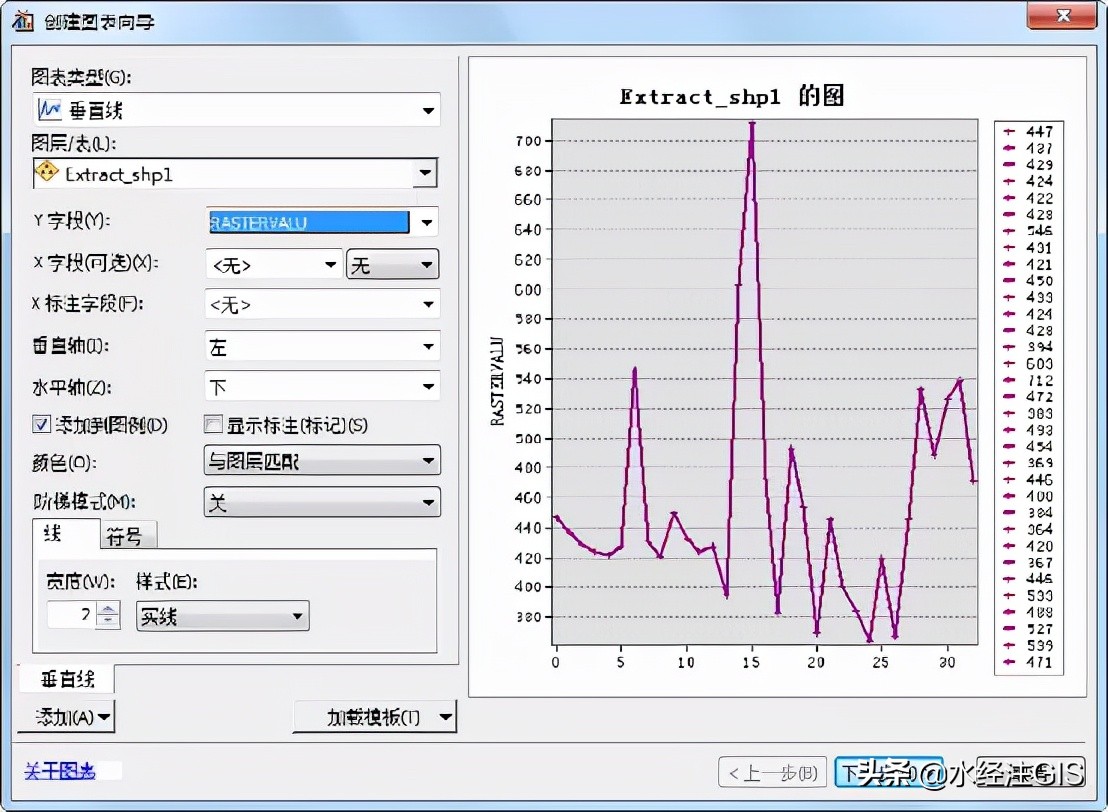
Task: Click the x-axis tick label 15
Action: (x=751, y=662)
